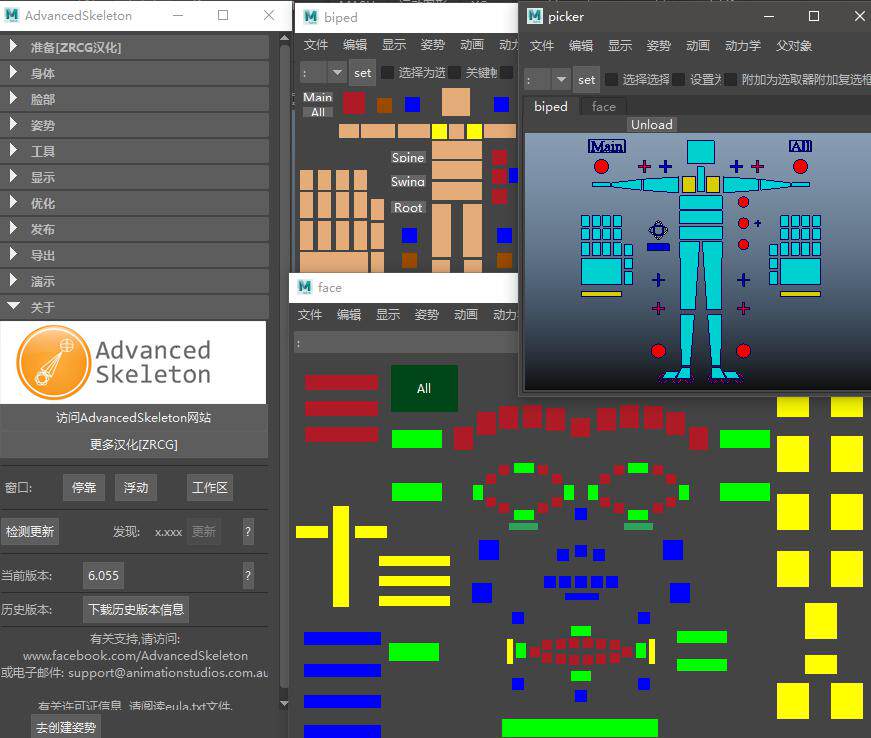Screen dimensions: 871x738
Task: Click red circle under Main in picker
Action: (601, 166)
